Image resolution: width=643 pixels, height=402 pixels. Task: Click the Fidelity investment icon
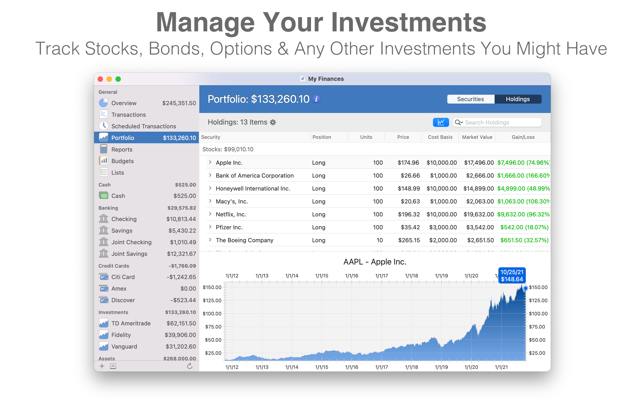103,335
